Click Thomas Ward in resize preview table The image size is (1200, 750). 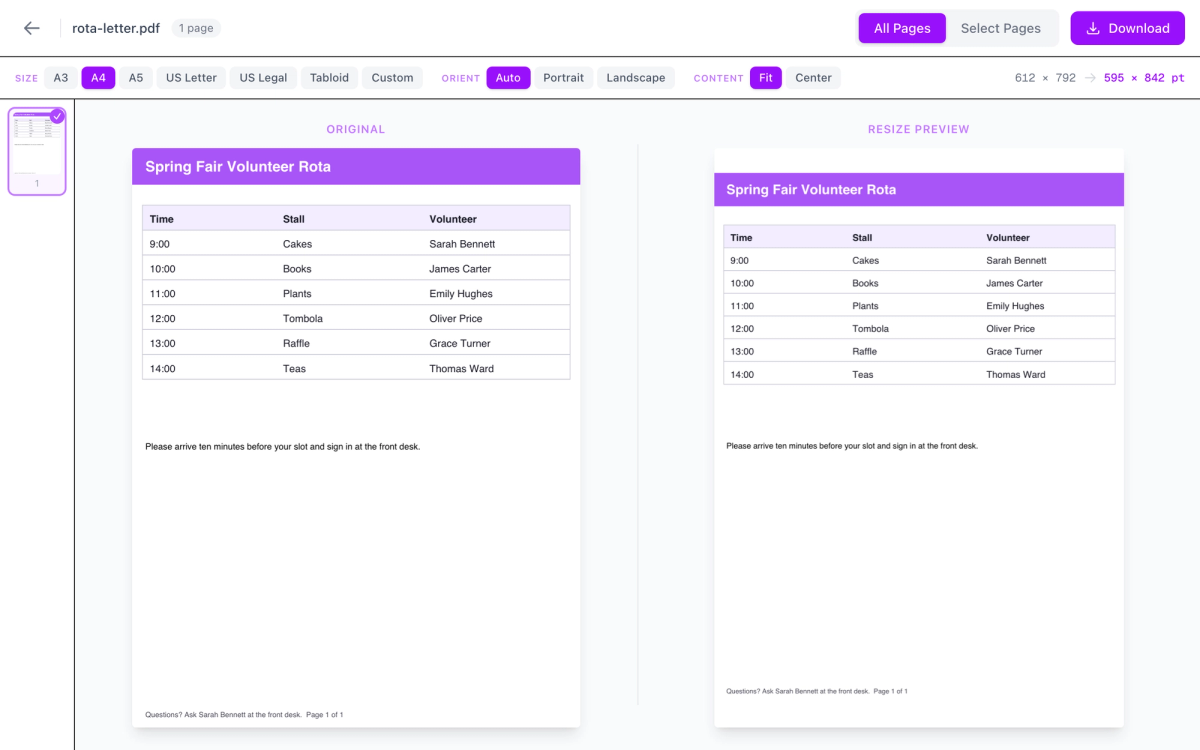[x=1016, y=375]
